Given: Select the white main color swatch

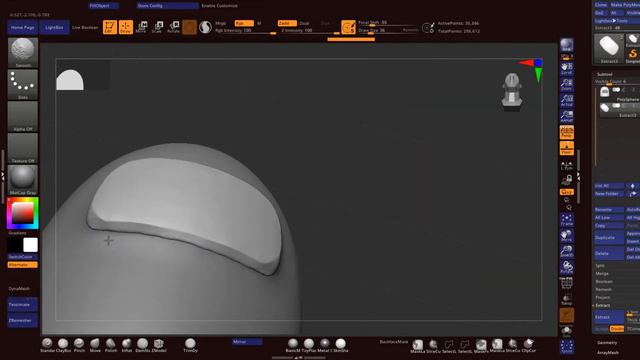Looking at the screenshot, I should coord(31,245).
